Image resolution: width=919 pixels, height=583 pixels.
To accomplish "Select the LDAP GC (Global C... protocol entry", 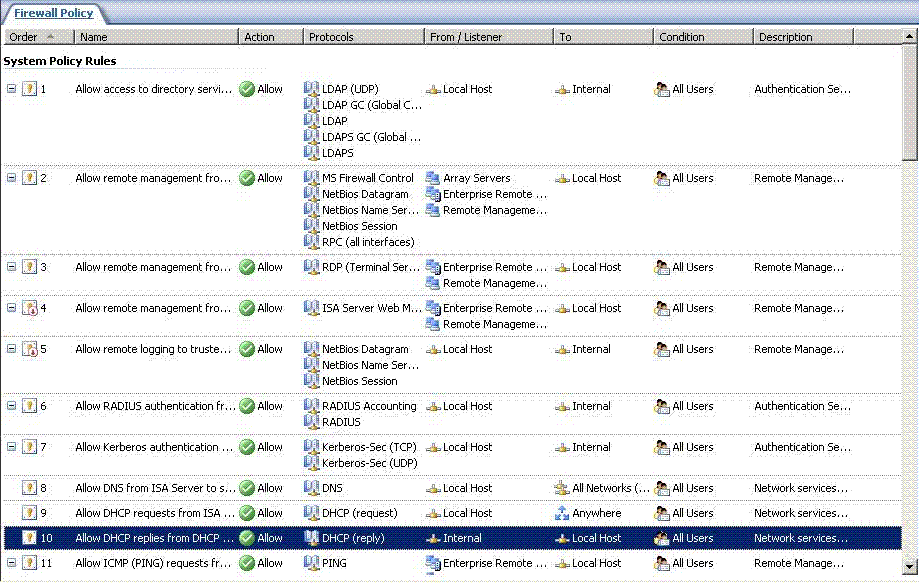I will coord(372,105).
